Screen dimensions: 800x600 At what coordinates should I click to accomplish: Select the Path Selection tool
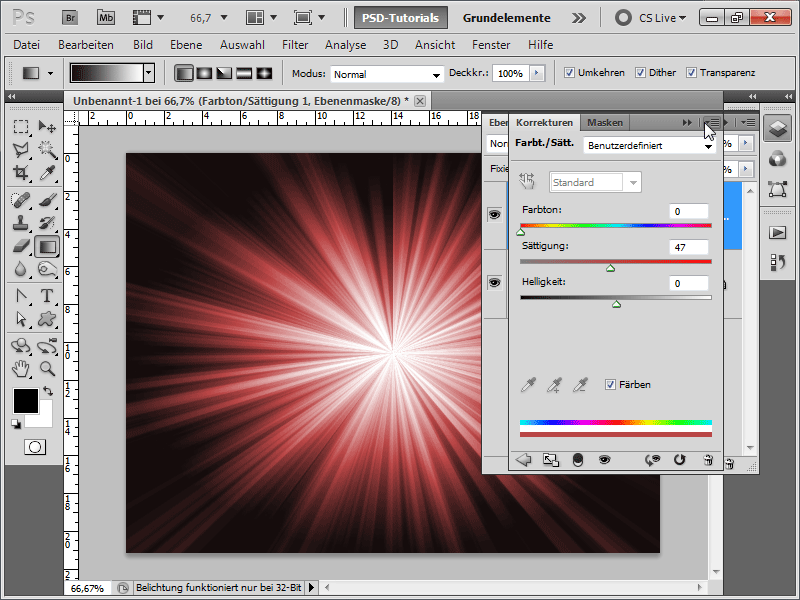pos(21,319)
